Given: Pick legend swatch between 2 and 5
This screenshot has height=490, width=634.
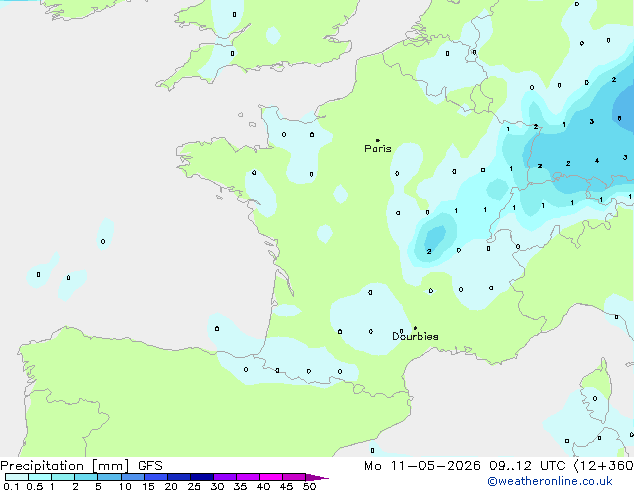Looking at the screenshot, I should coord(86,477).
